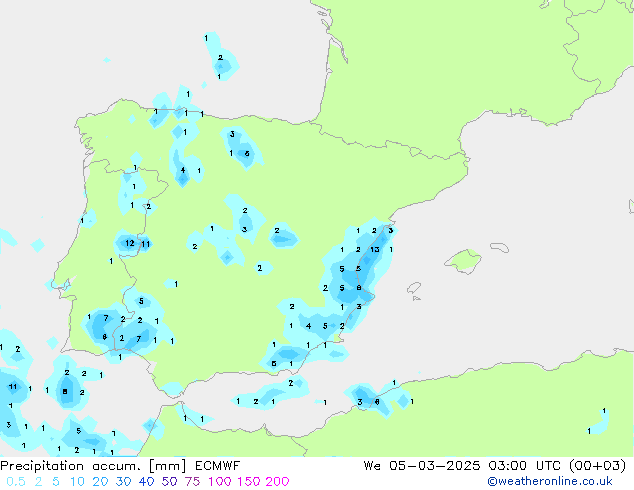
Task: Select the "(00+03)" forecast step text
Action: [597, 466]
